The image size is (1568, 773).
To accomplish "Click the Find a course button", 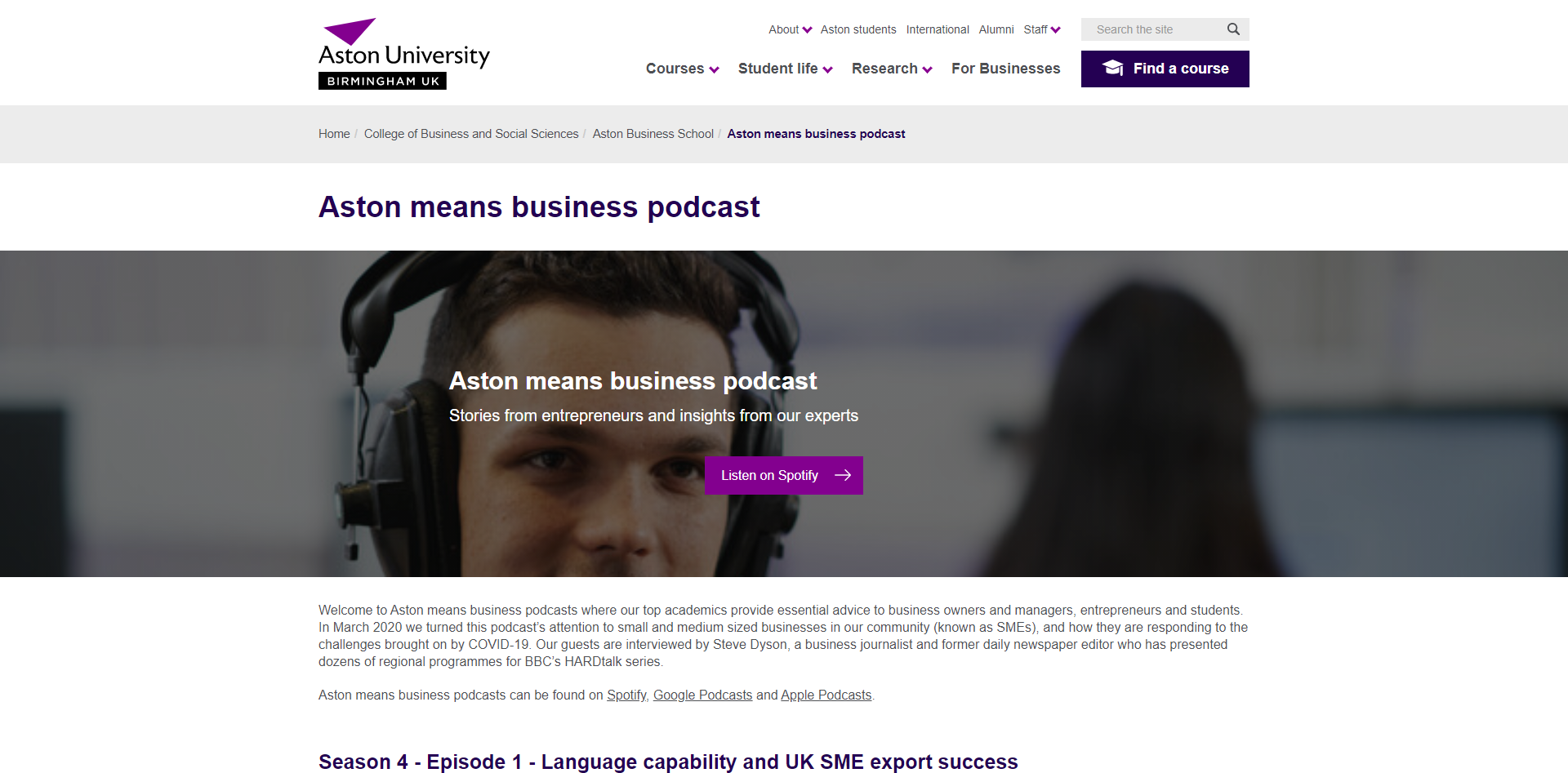I will tap(1165, 69).
